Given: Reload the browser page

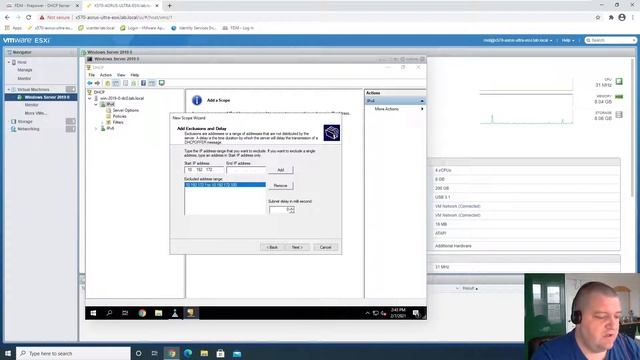Looking at the screenshot, I should click(29, 18).
